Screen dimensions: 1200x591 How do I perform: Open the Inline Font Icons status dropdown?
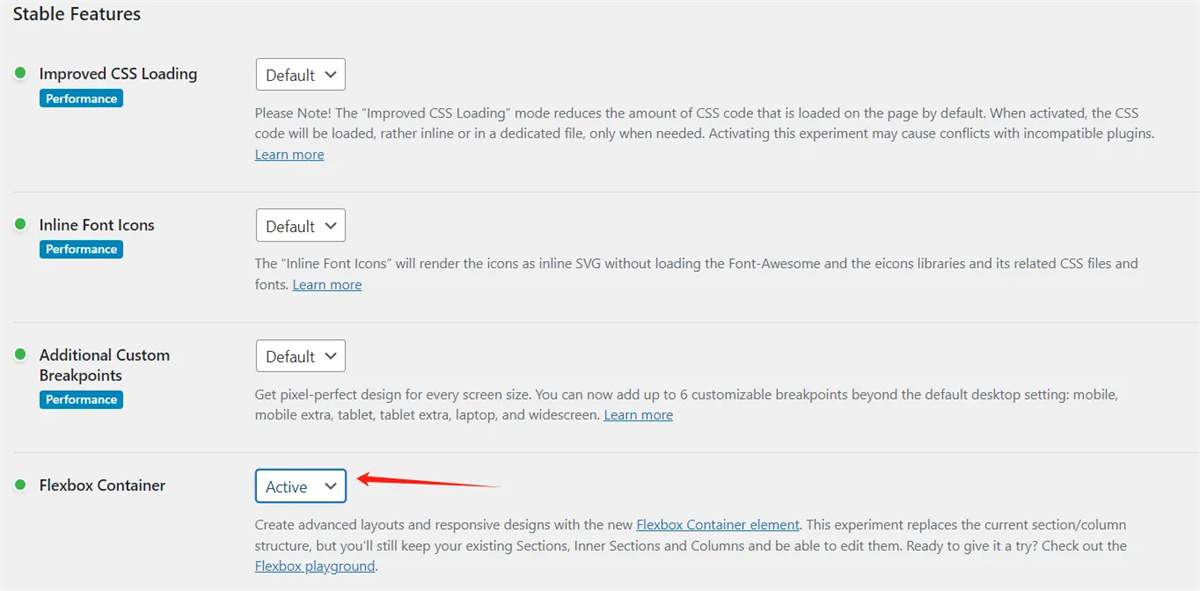click(301, 226)
